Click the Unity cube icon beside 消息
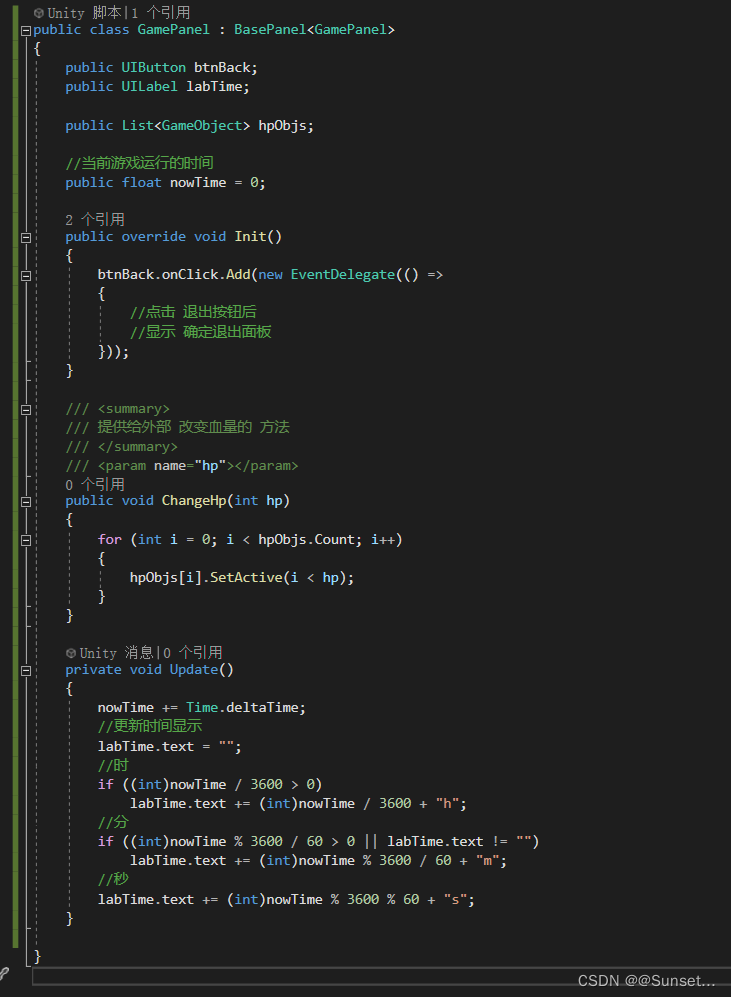 point(71,653)
